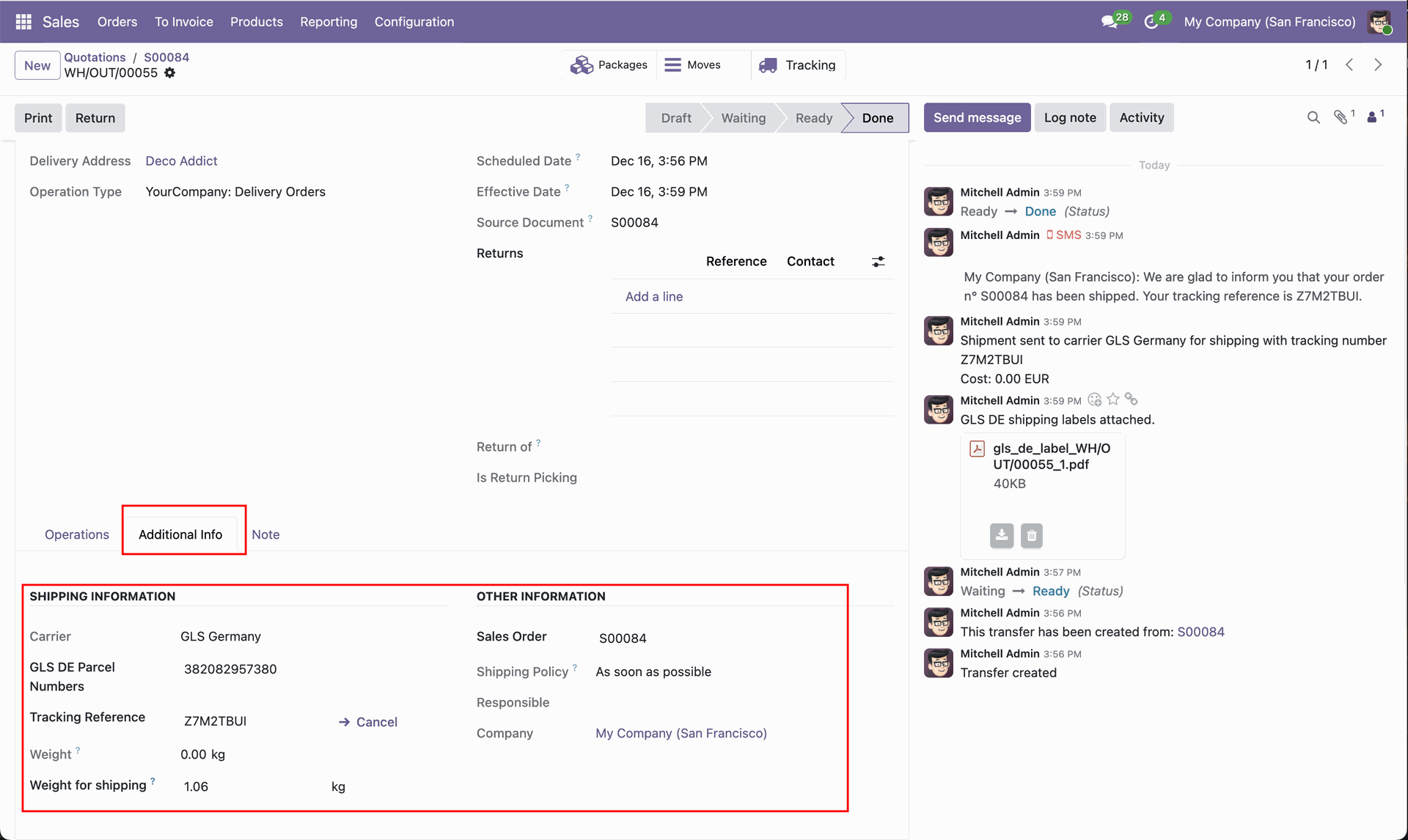Open Returns column options adjust icon
Viewport: 1408px width, 840px height.
pos(878,262)
